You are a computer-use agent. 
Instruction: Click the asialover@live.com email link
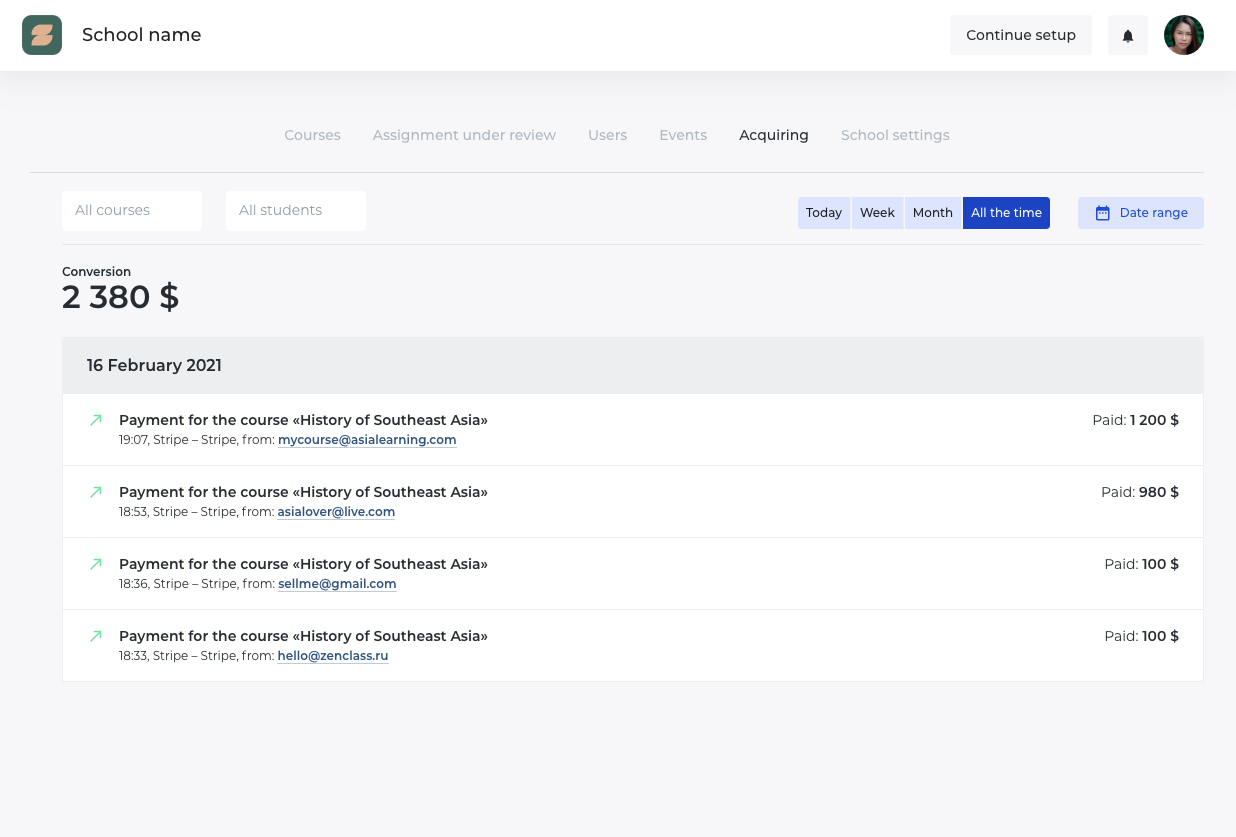[x=336, y=512]
